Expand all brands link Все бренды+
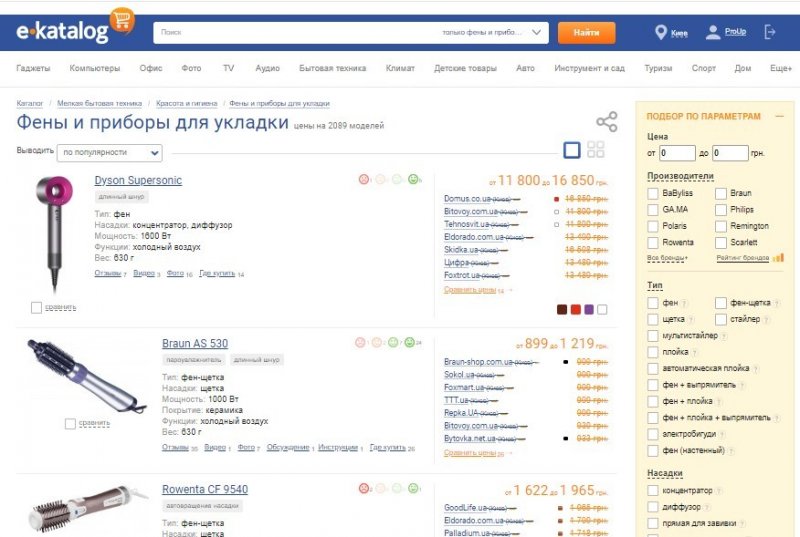The height and width of the screenshot is (537, 800). coord(667,258)
